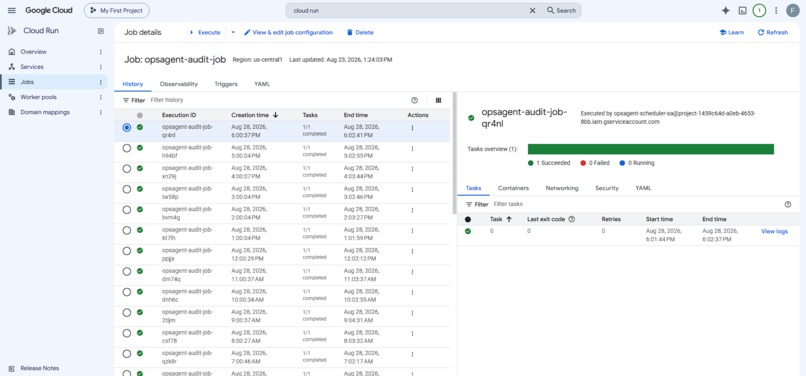This screenshot has width=806, height=376.
Task: Open help icon for history filter
Action: [415, 100]
